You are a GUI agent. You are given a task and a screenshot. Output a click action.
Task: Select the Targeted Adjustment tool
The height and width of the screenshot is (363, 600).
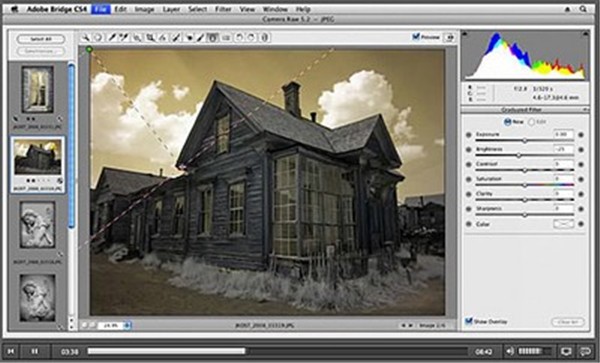click(x=137, y=37)
